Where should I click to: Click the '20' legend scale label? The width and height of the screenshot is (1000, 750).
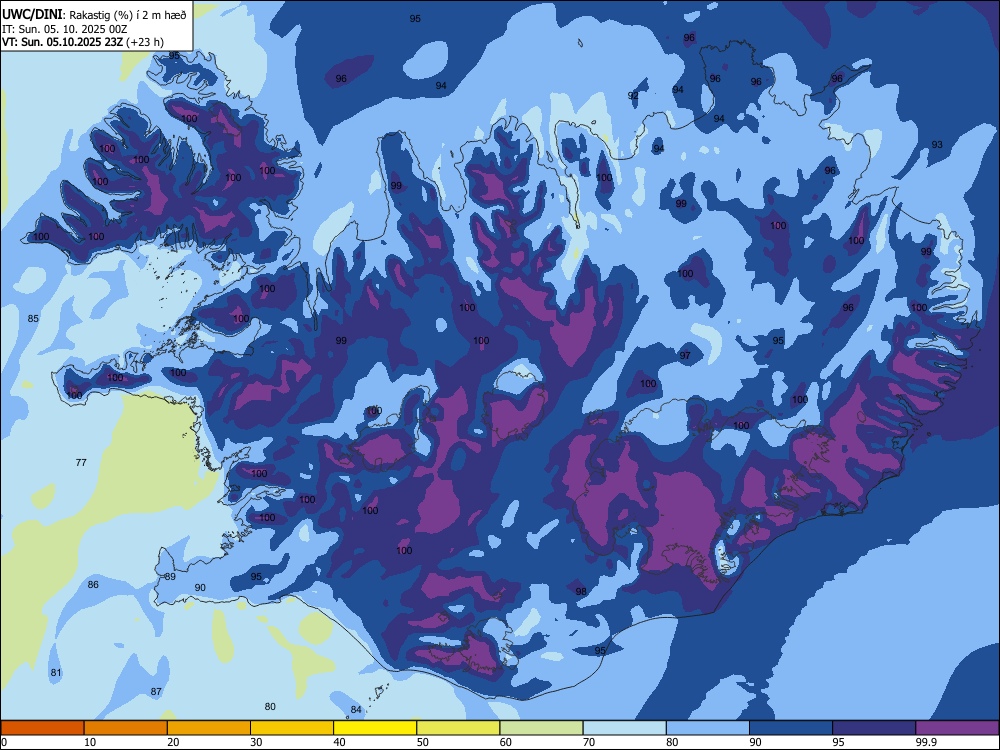[173, 742]
